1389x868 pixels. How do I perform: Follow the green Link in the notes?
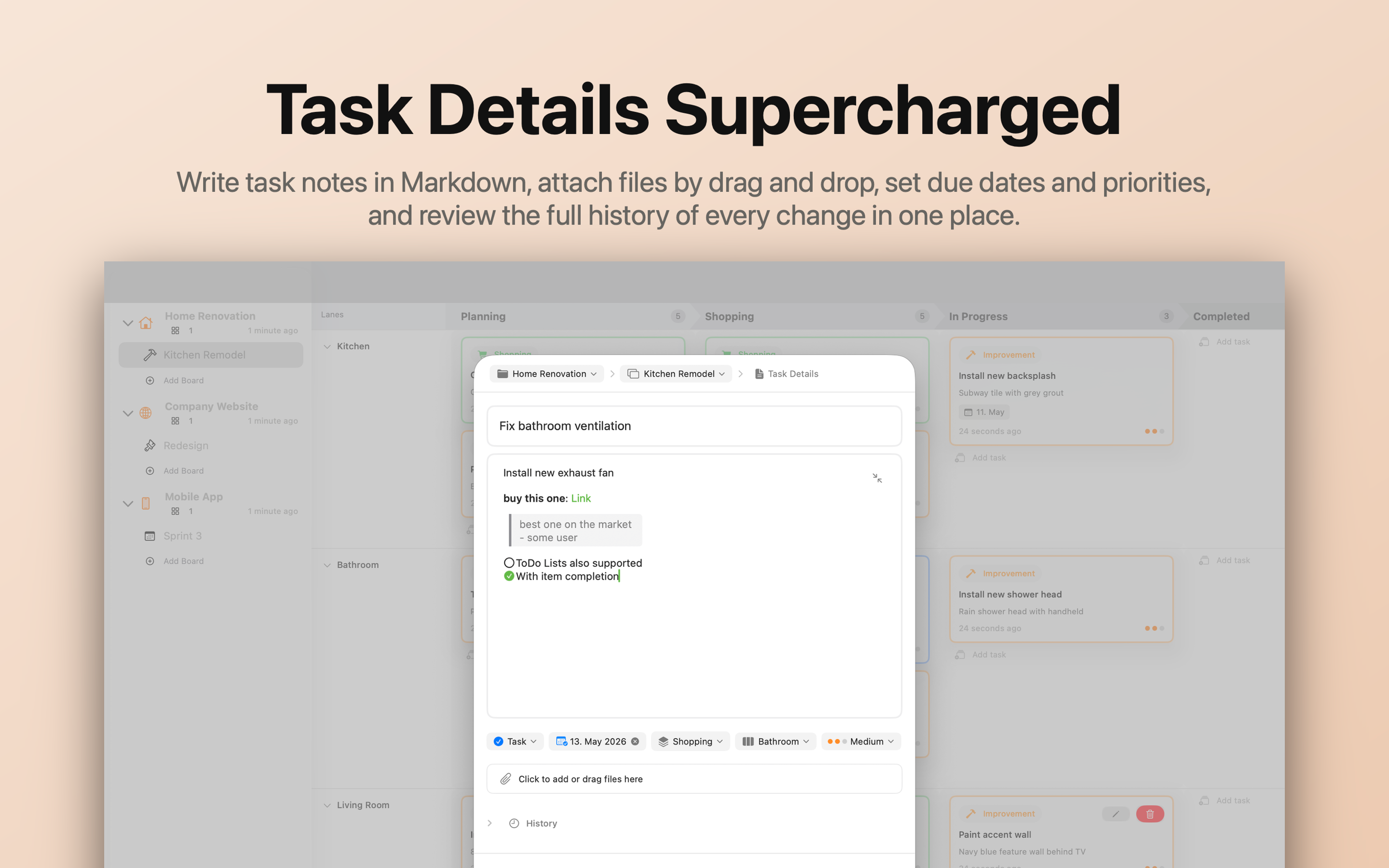coord(581,498)
